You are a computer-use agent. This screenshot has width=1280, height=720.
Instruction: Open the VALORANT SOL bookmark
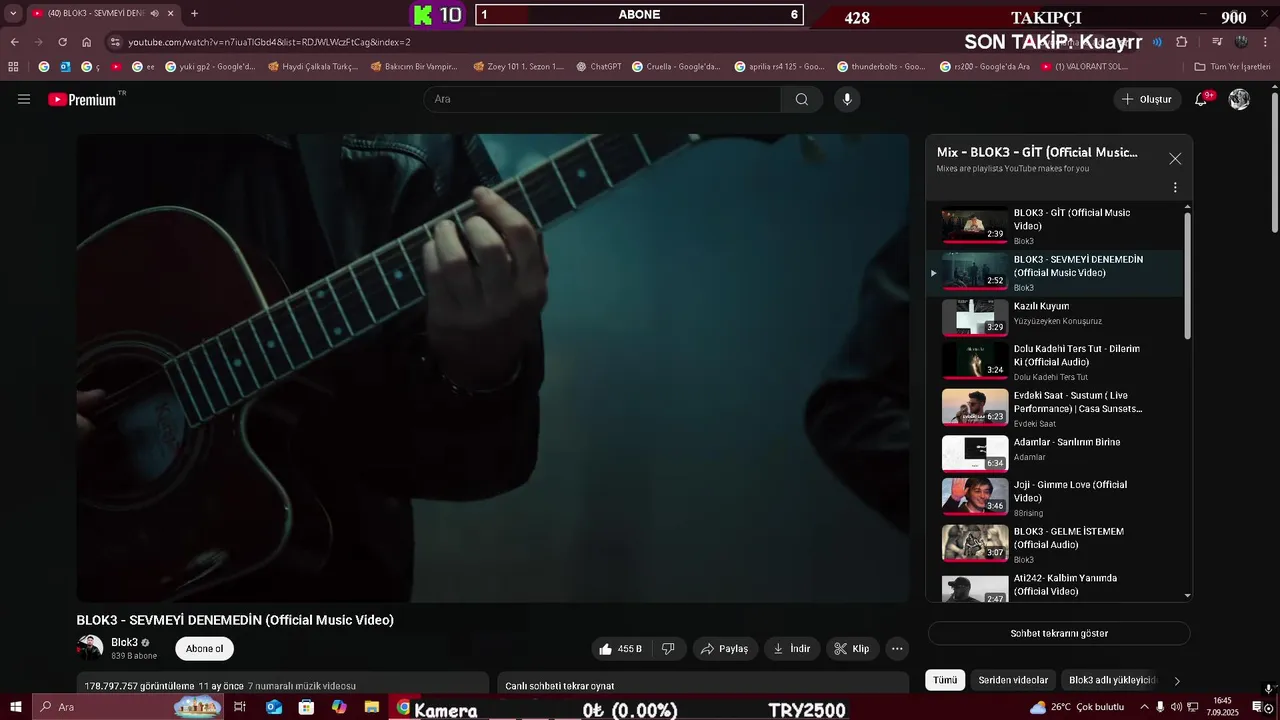pos(1084,67)
